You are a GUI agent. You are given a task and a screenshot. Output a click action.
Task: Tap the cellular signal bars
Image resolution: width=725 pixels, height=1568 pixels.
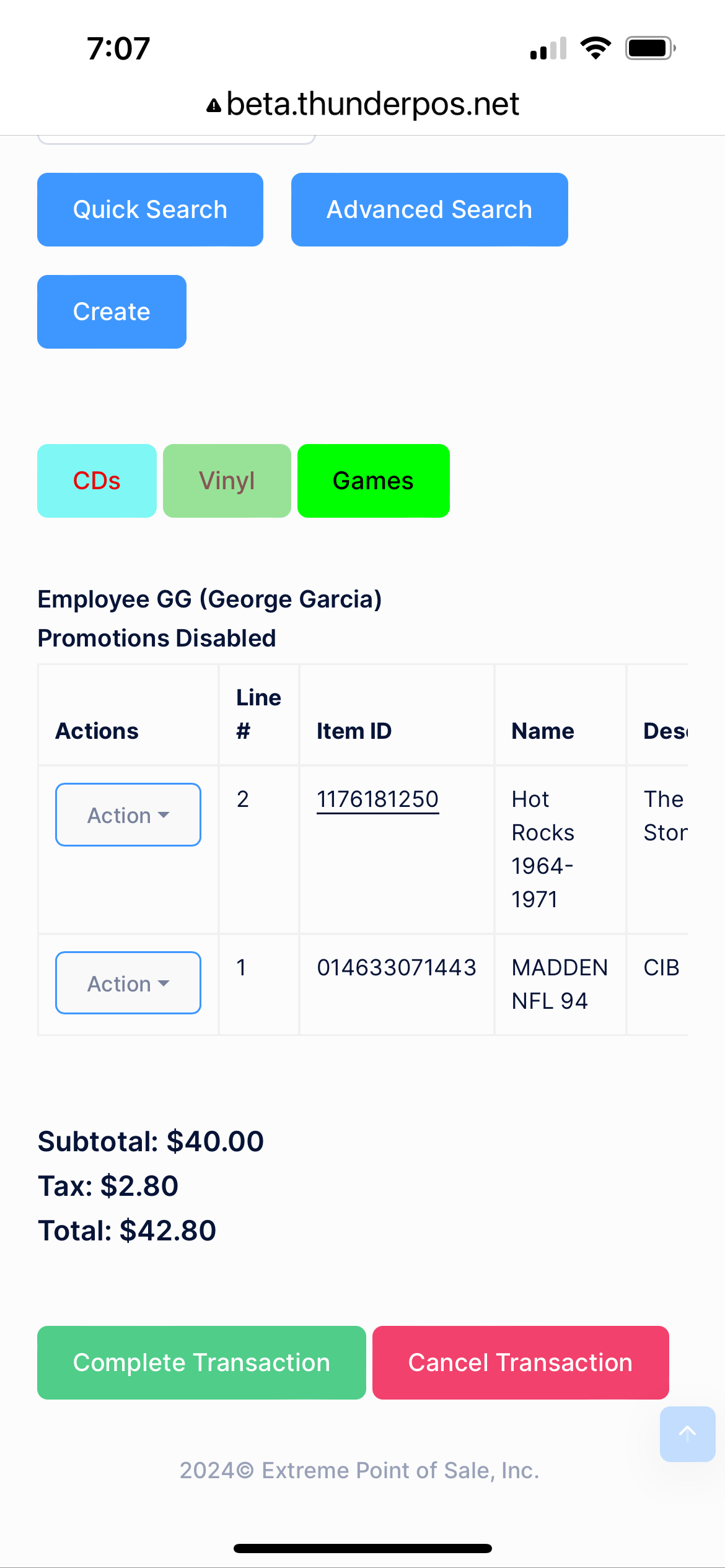click(x=548, y=48)
